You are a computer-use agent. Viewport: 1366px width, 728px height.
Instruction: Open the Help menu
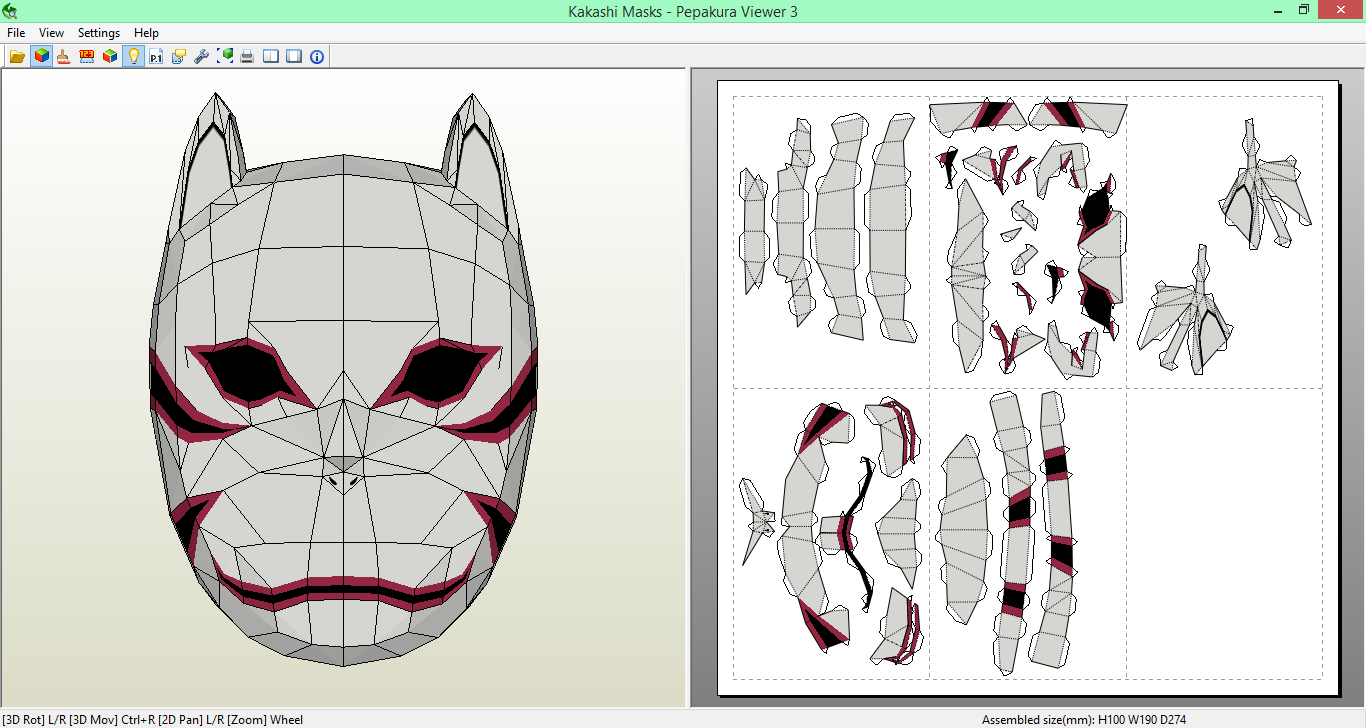[146, 33]
